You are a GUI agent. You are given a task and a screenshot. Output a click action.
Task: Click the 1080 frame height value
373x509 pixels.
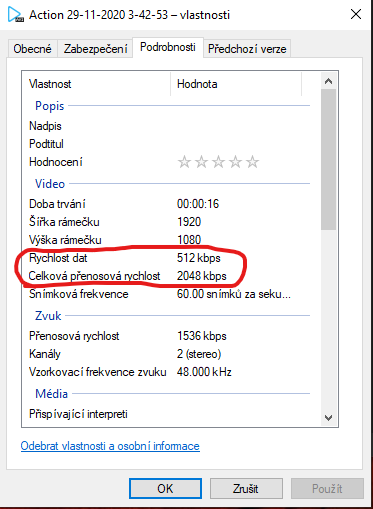point(189,240)
